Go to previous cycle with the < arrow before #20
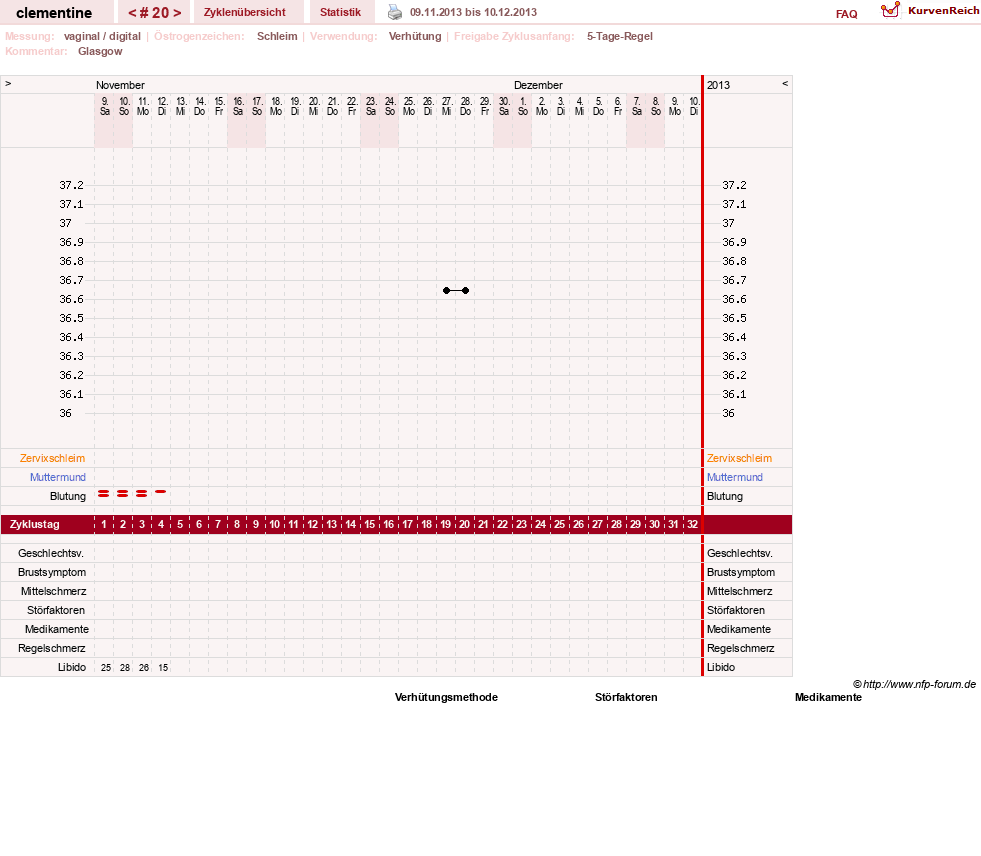 (132, 13)
